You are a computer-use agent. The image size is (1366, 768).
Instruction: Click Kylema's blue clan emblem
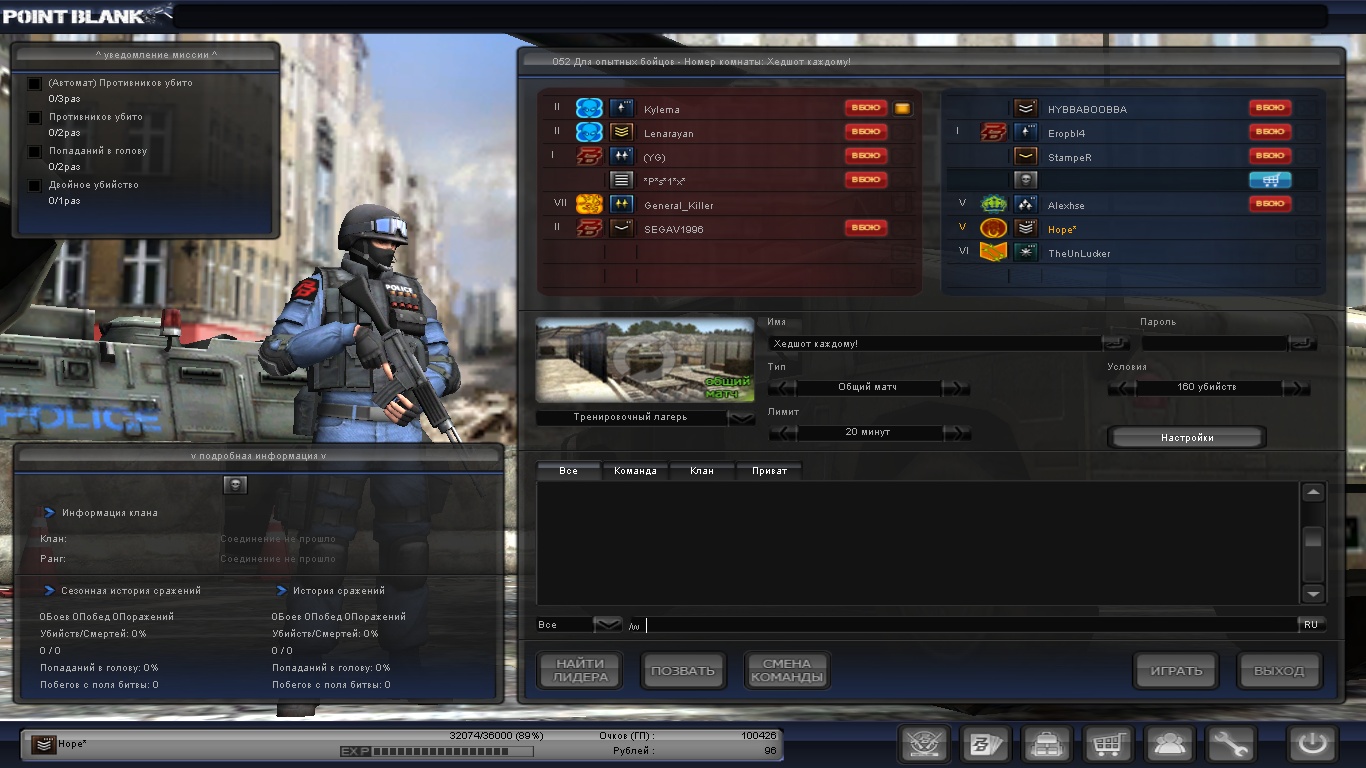589,108
